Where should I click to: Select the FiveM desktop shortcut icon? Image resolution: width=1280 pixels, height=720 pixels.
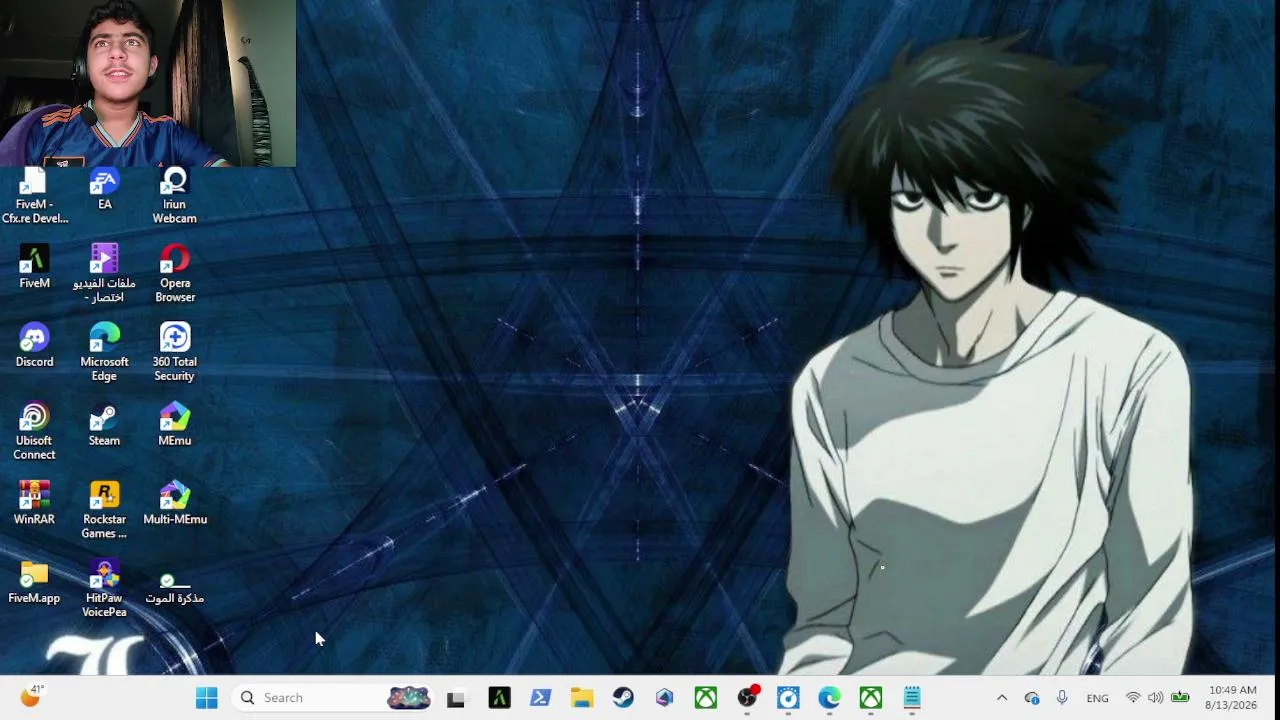click(34, 267)
